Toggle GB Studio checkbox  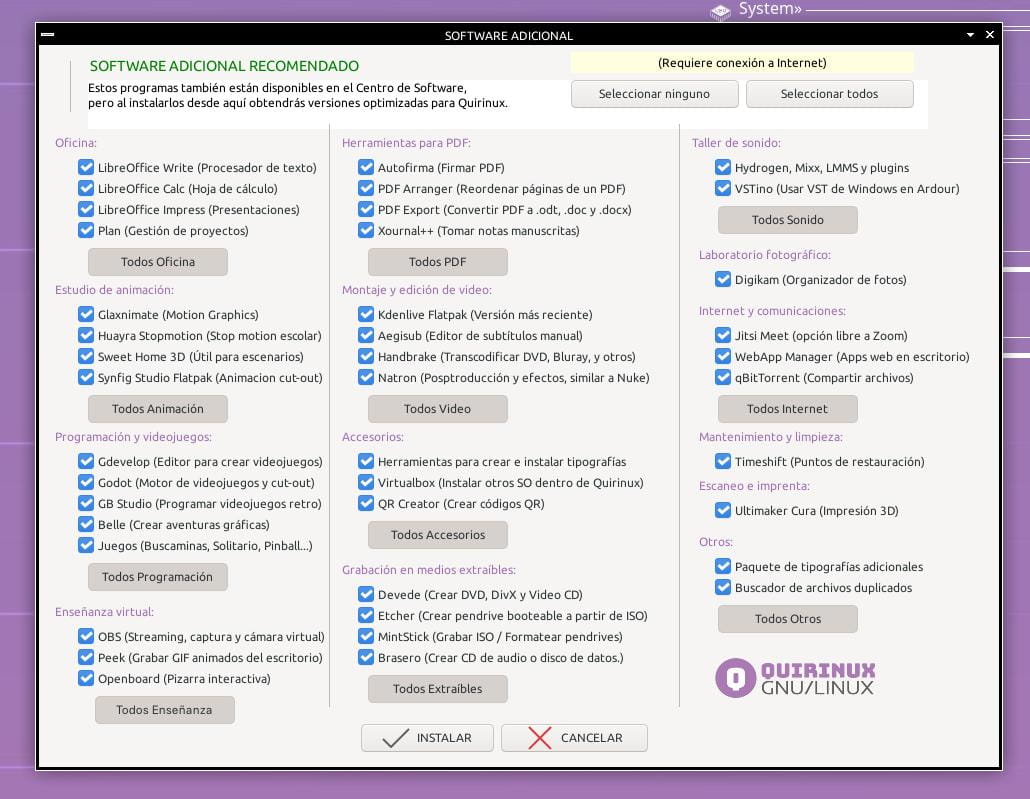(86, 503)
